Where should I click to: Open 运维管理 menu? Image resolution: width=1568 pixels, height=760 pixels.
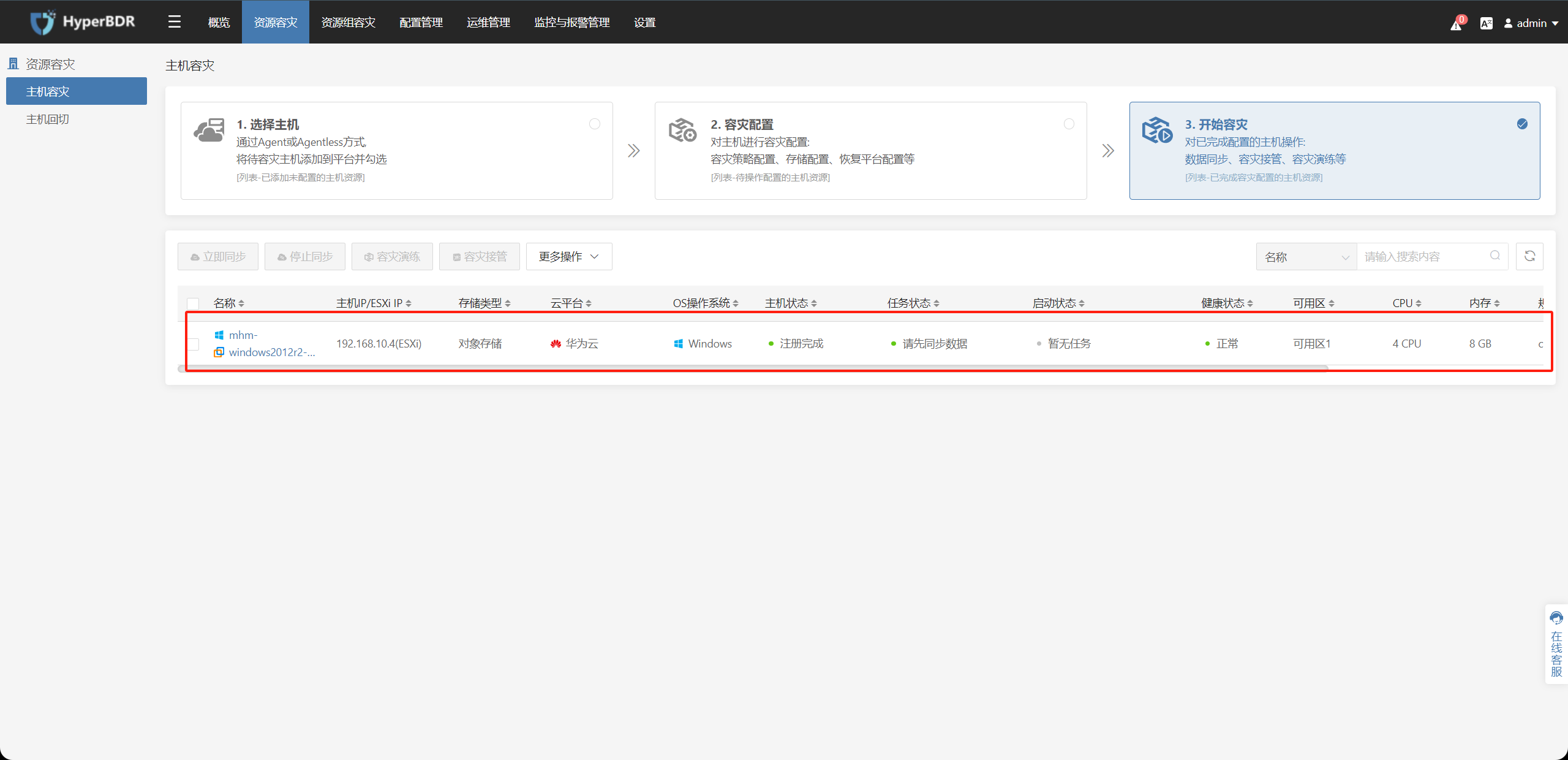[488, 22]
